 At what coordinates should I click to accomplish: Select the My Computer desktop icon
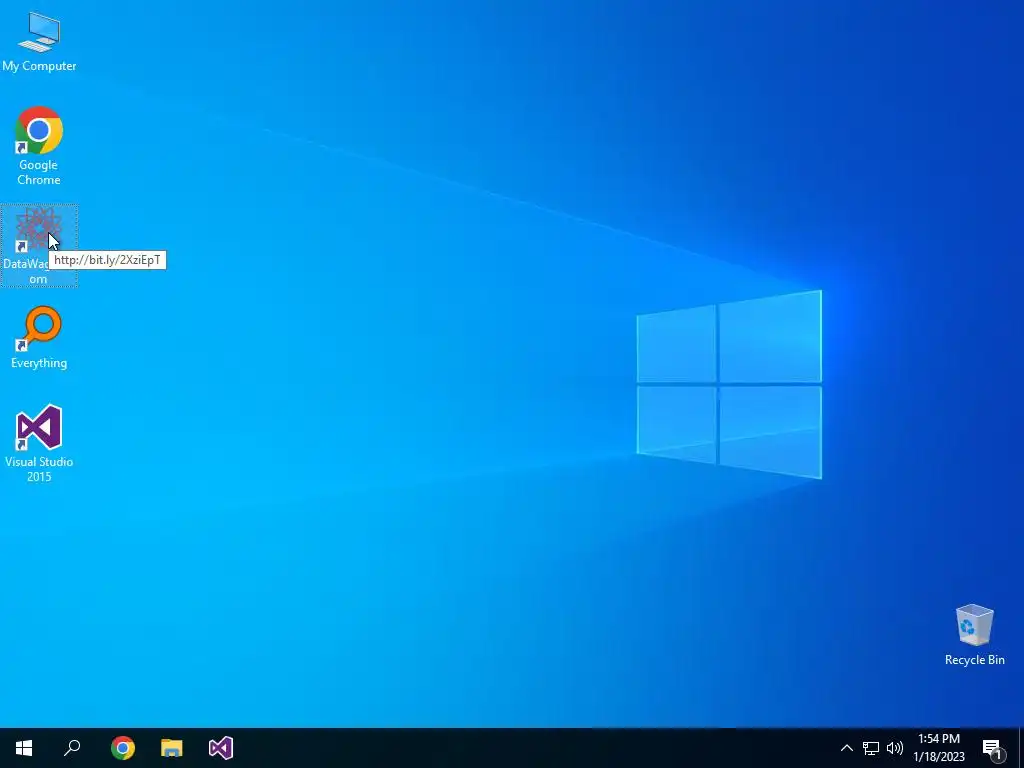(x=39, y=42)
